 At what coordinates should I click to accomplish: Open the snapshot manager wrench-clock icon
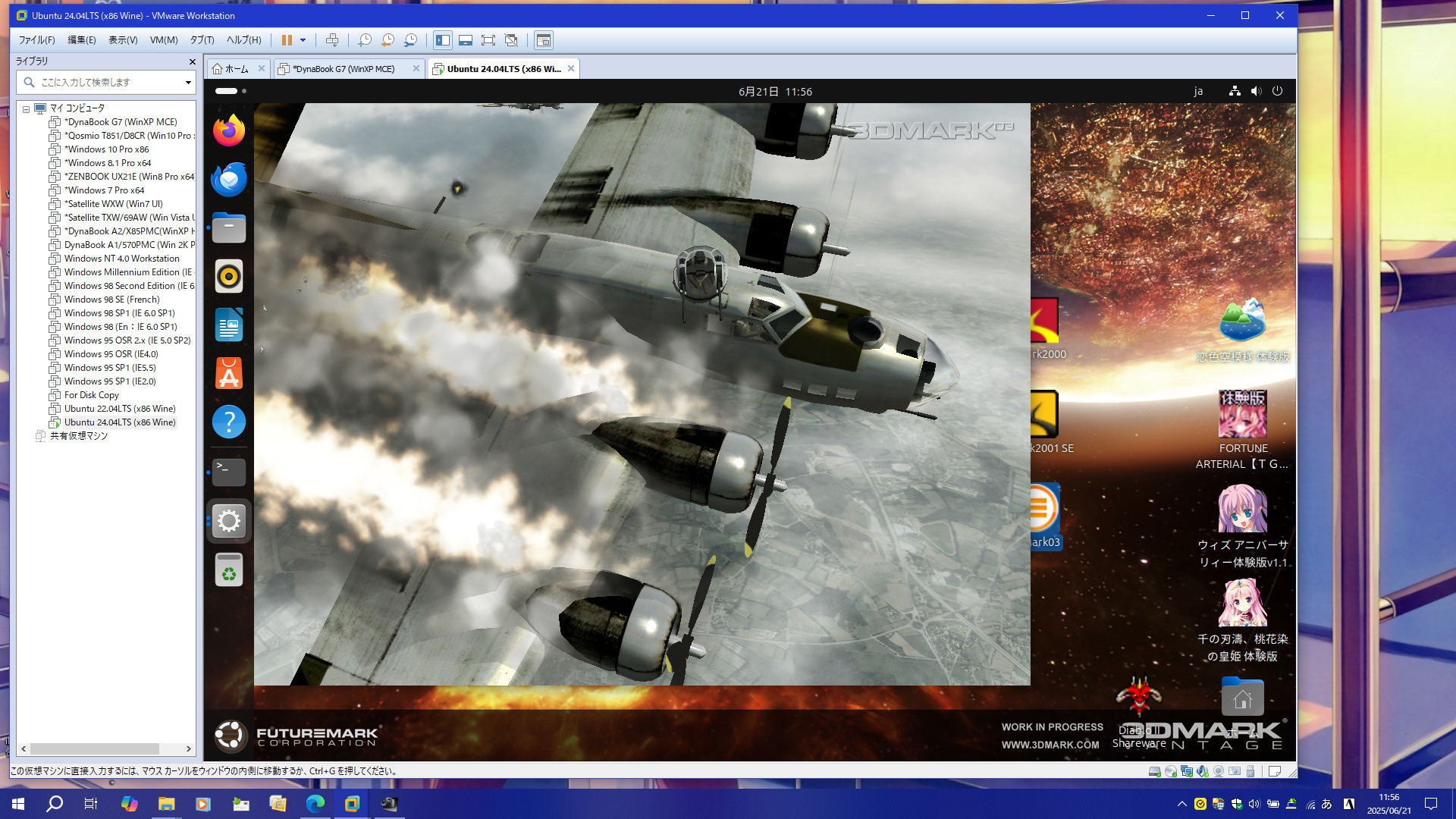(x=410, y=40)
